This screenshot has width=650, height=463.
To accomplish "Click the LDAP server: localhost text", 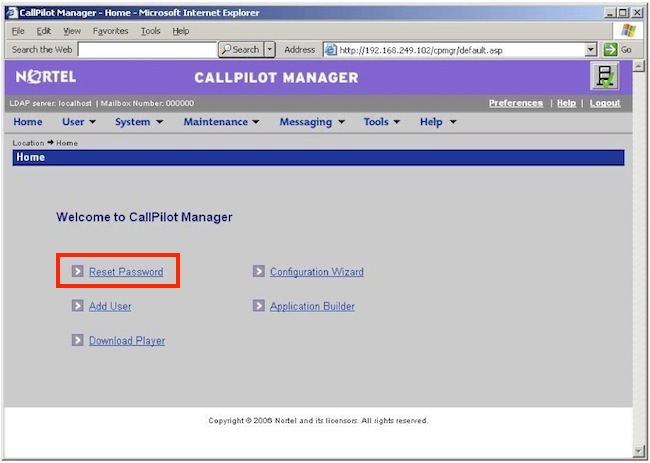I will click(x=51, y=103).
